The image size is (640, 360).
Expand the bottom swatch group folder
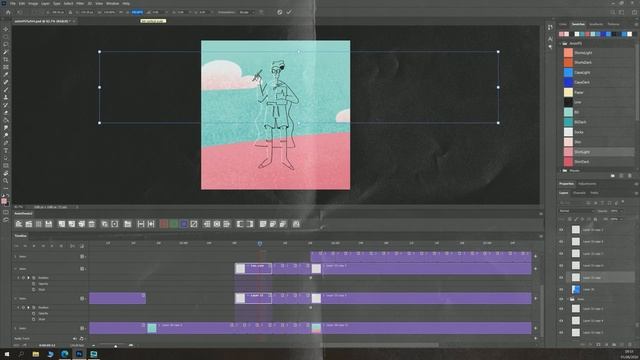tap(560, 171)
